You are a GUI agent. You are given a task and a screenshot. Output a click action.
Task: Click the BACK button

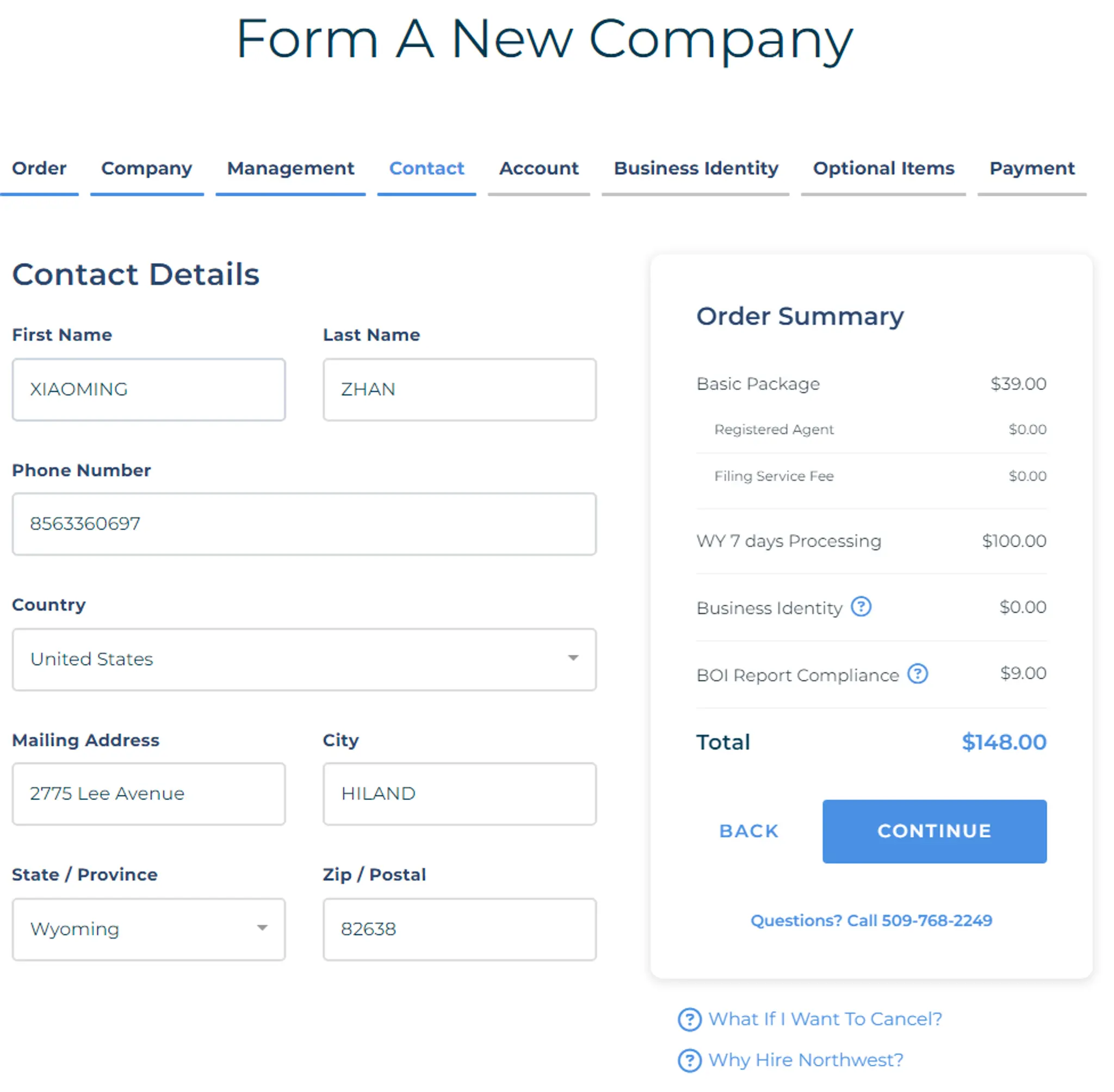[748, 831]
